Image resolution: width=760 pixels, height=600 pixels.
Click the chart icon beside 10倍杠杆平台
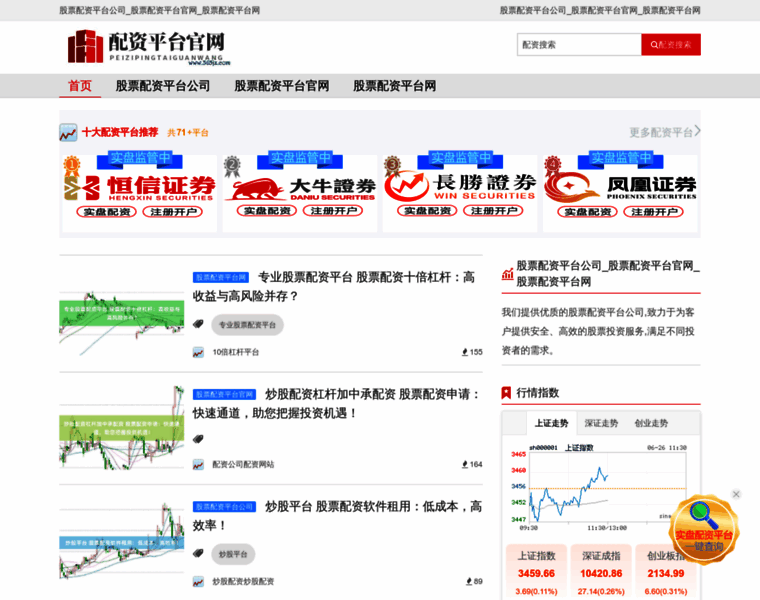click(x=198, y=352)
